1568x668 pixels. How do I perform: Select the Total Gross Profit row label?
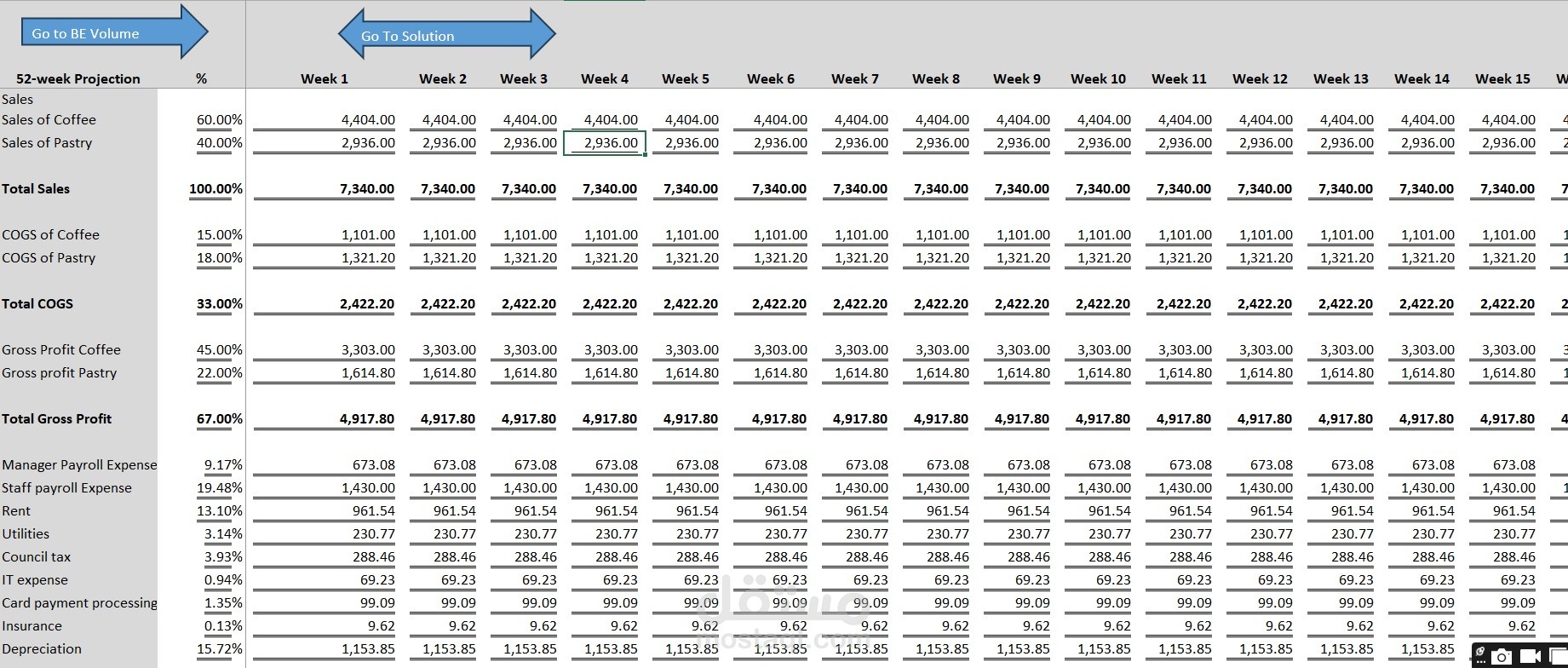(57, 418)
